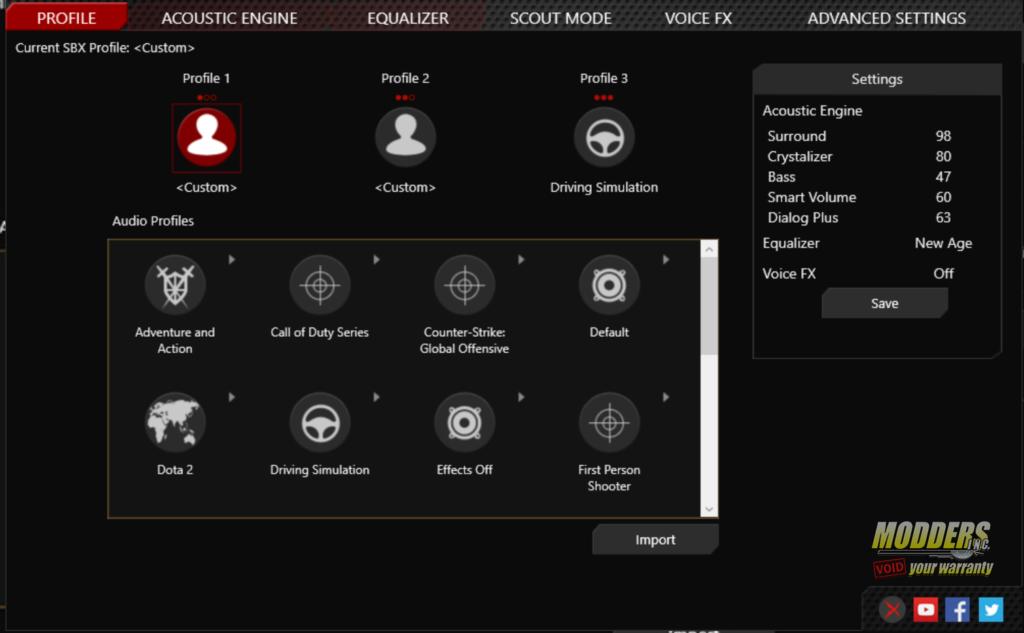Click the Crystalizer value 80
The width and height of the screenshot is (1024, 633).
pyautogui.click(x=943, y=156)
